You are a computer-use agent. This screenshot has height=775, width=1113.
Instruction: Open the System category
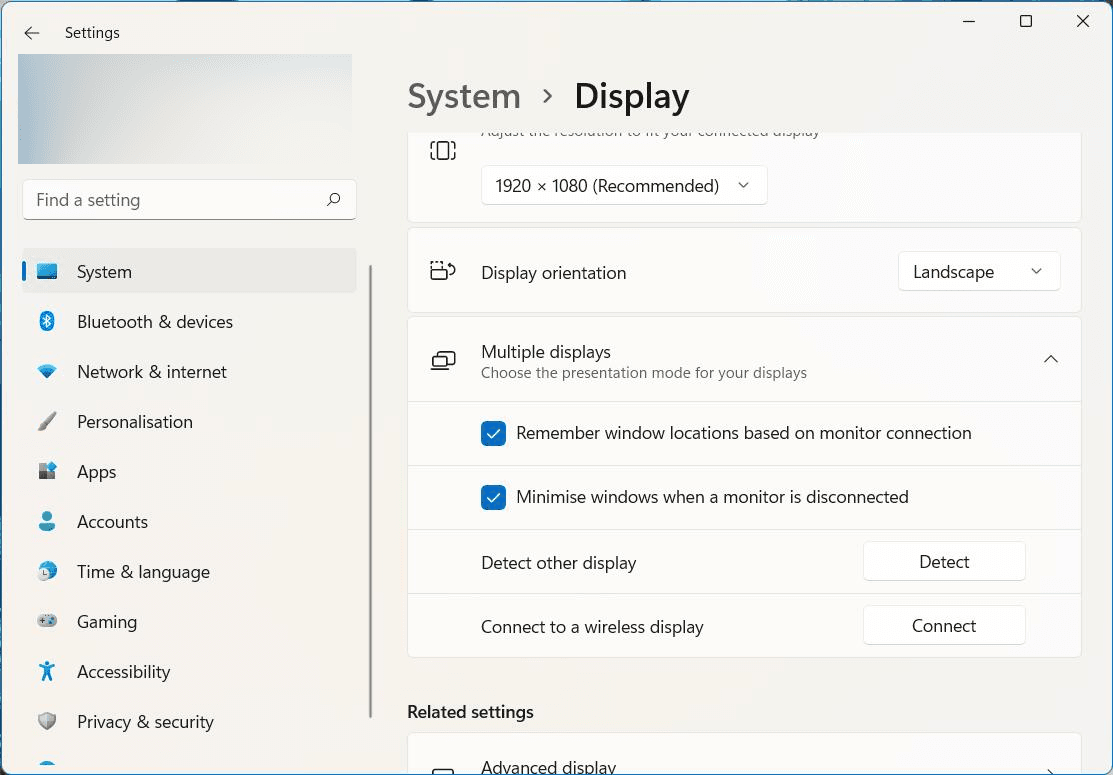coord(190,271)
